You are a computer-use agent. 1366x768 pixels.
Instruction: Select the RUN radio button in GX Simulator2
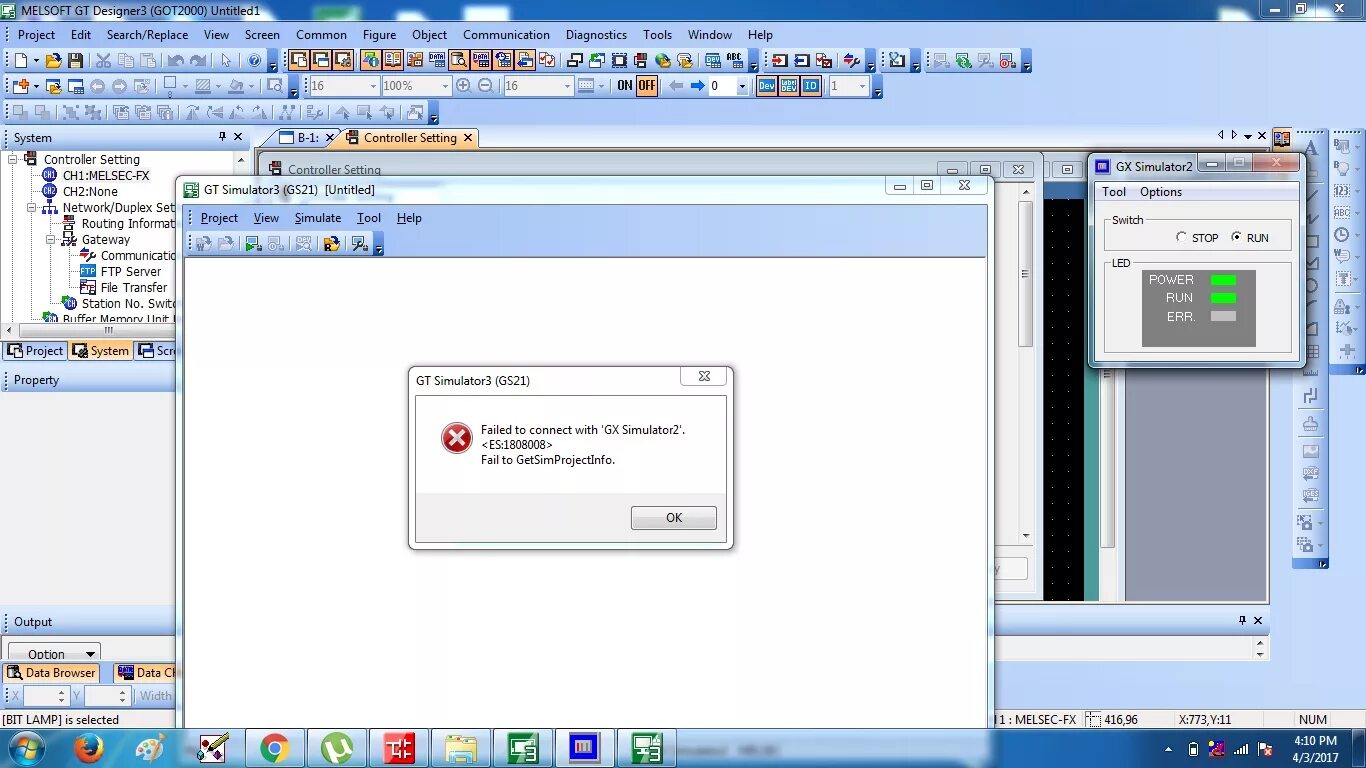[1236, 238]
